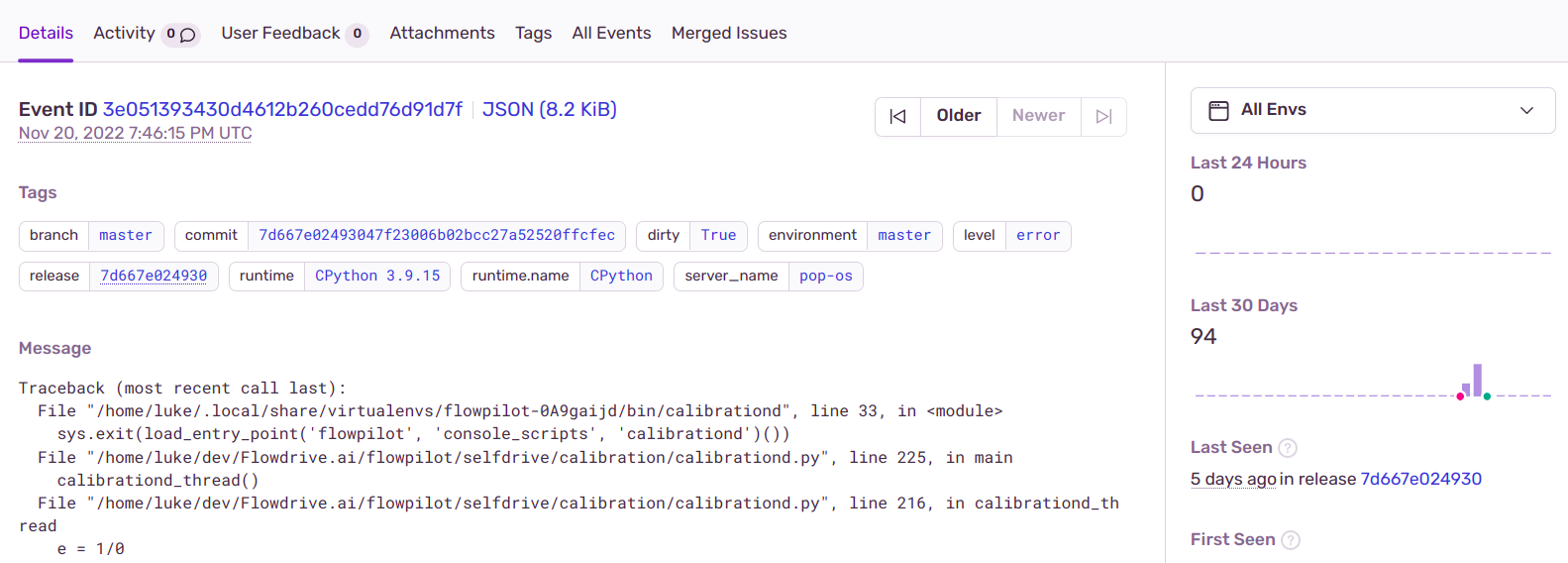Open the JSON (8.2 KiB) link
This screenshot has height=563, width=1568.
click(550, 109)
